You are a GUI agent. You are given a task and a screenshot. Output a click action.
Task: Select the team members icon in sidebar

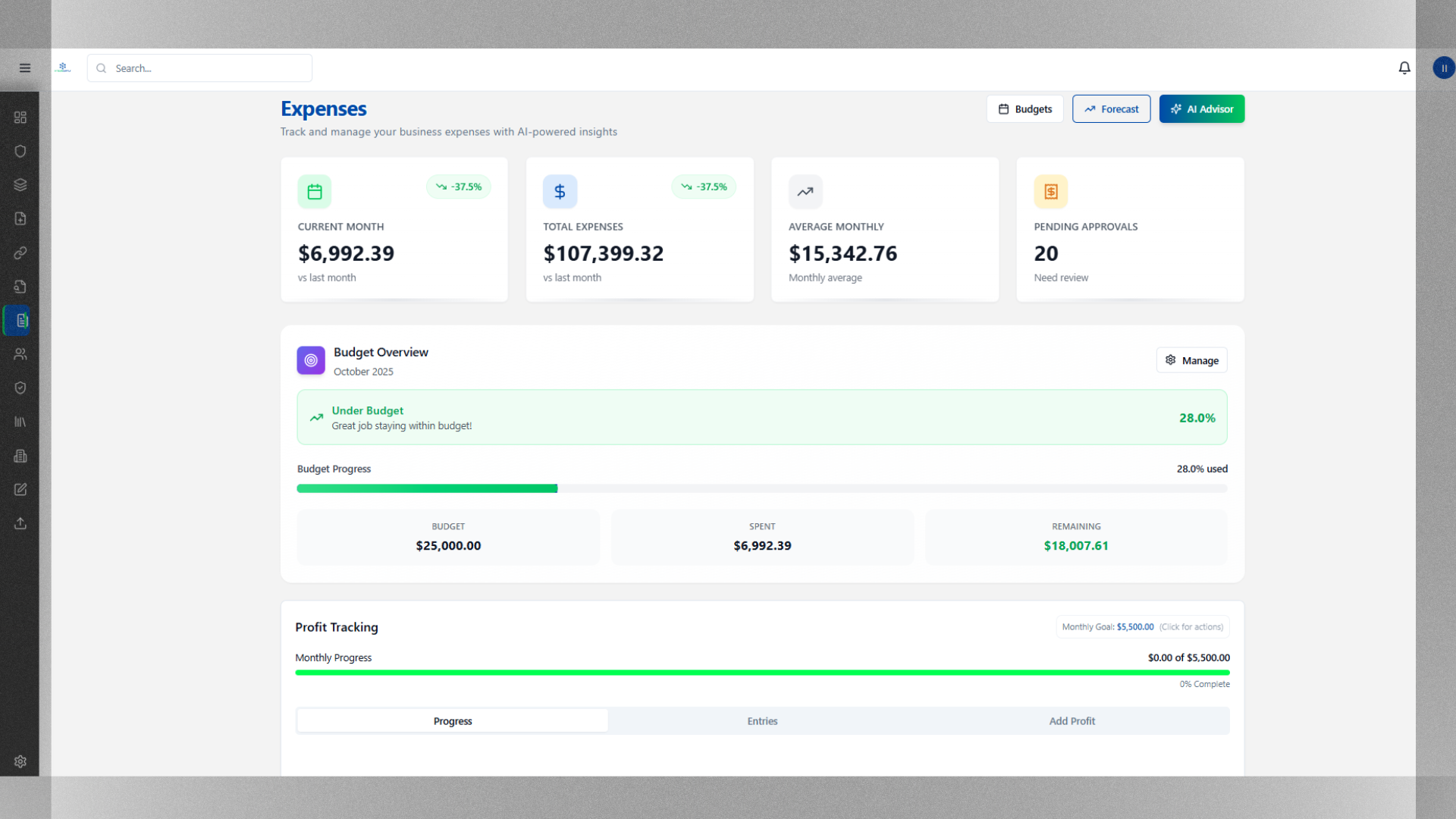point(20,354)
